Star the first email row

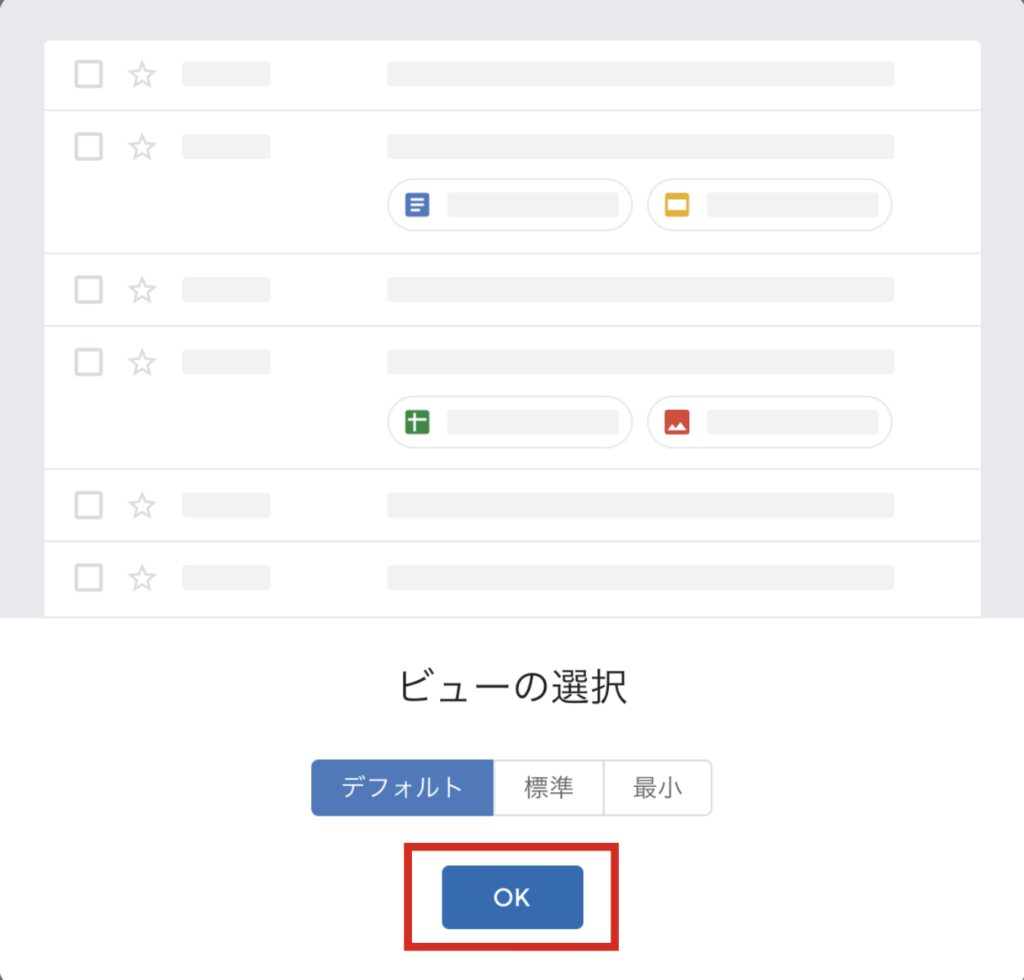(143, 74)
